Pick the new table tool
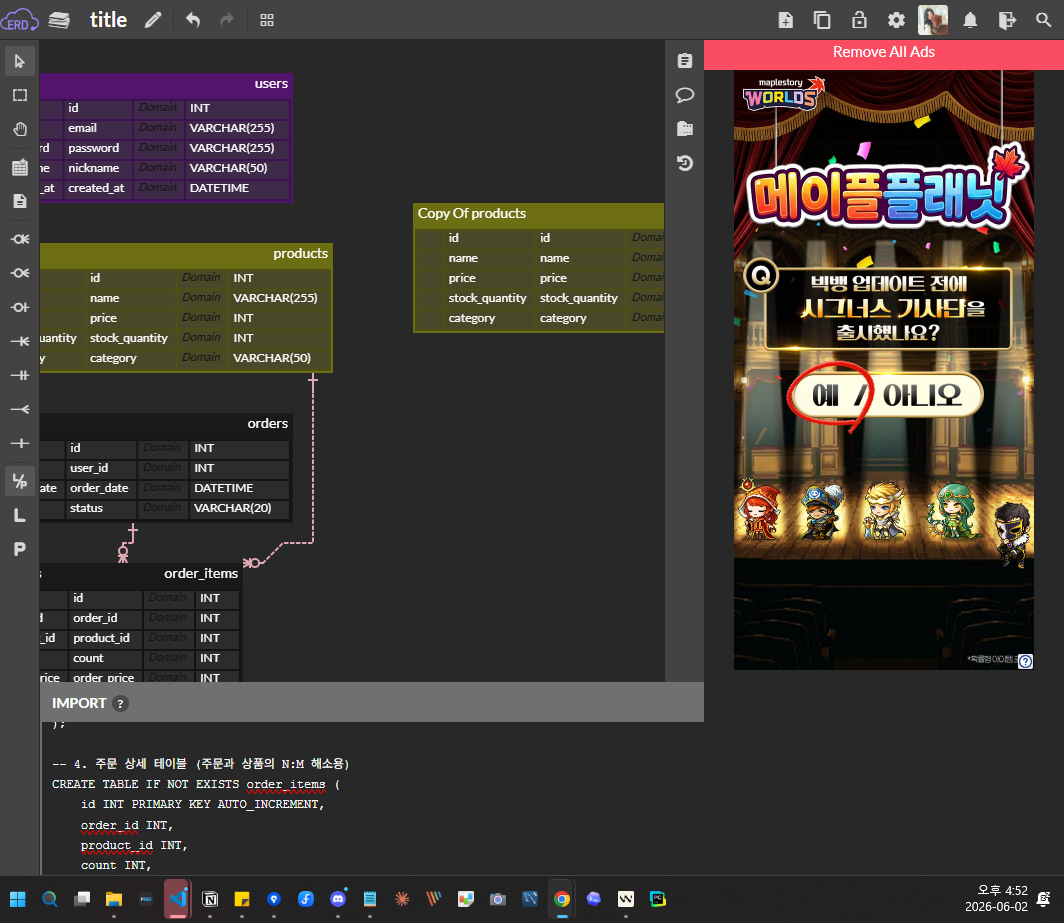 (20, 167)
